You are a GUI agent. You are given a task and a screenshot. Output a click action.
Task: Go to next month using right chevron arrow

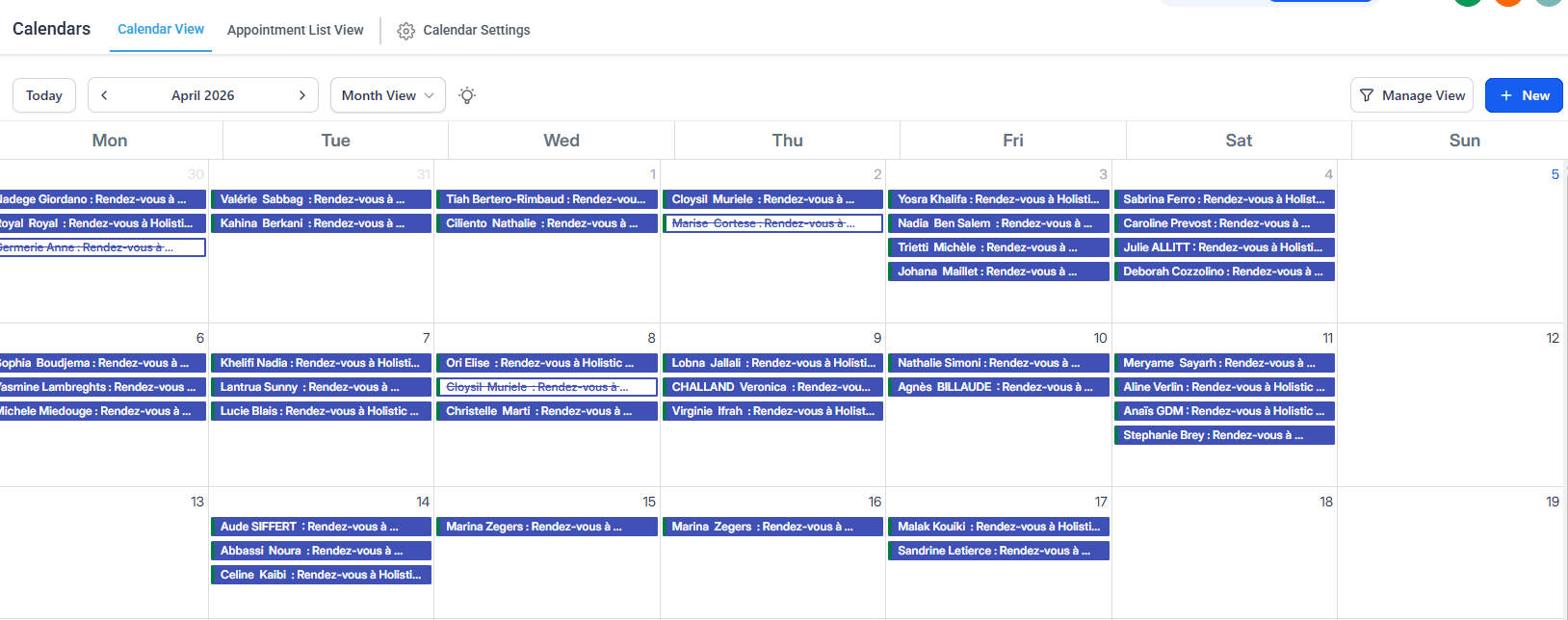click(301, 94)
